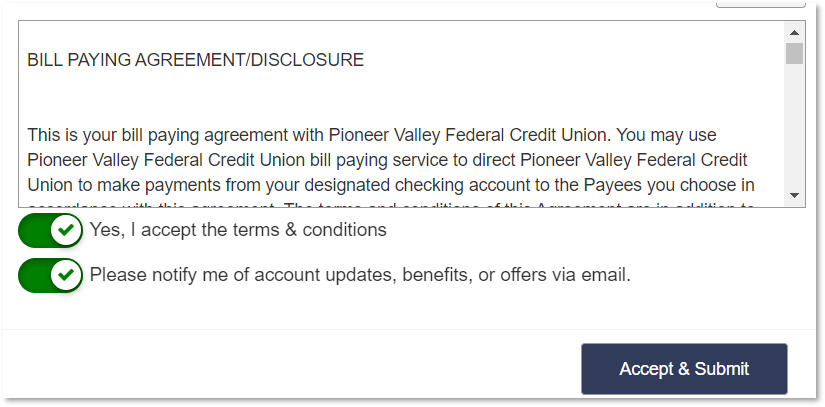
Task: Click the scrollbar track below the thumb
Action: 794,126
